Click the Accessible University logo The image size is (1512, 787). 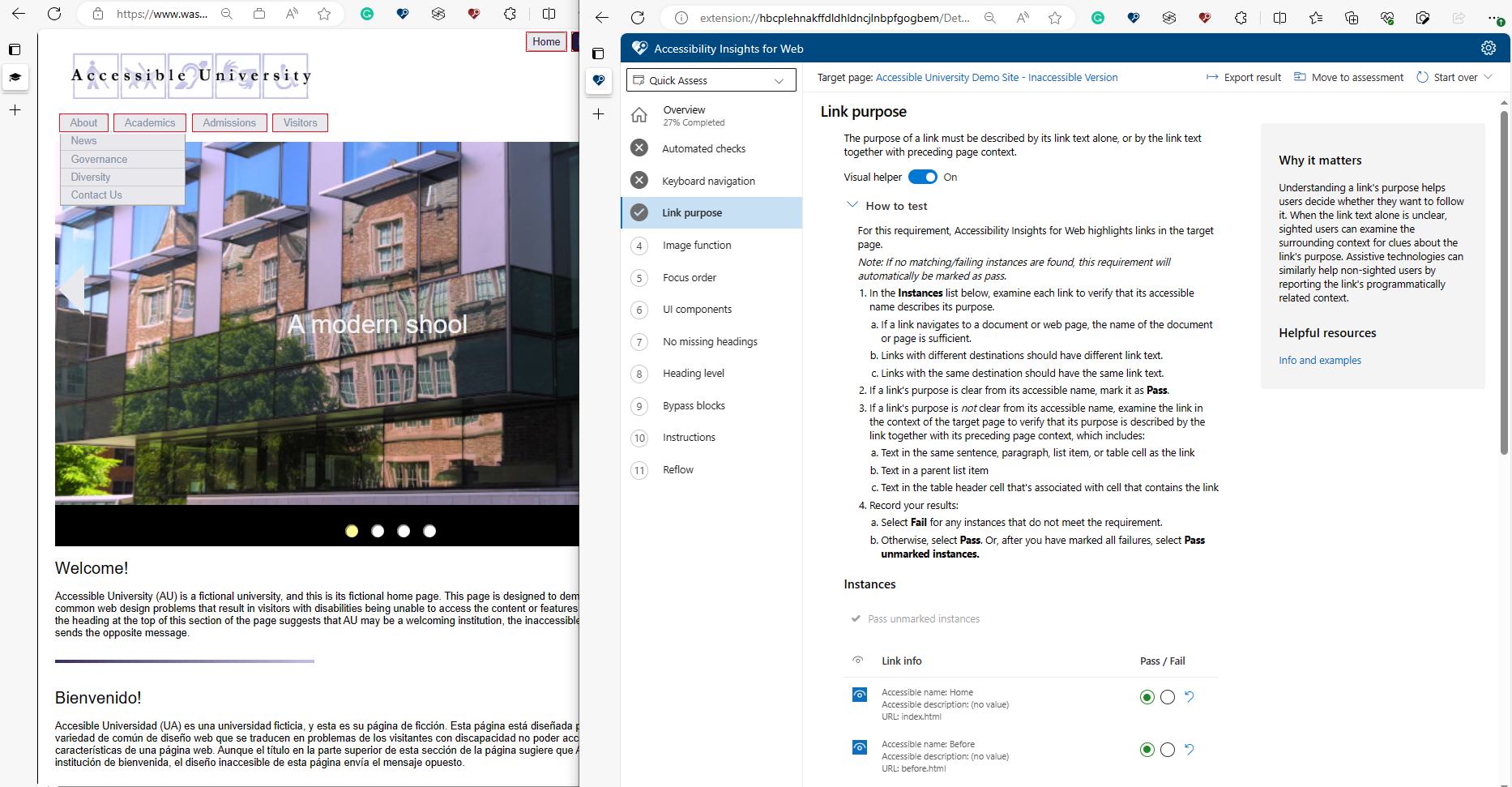[x=191, y=75]
